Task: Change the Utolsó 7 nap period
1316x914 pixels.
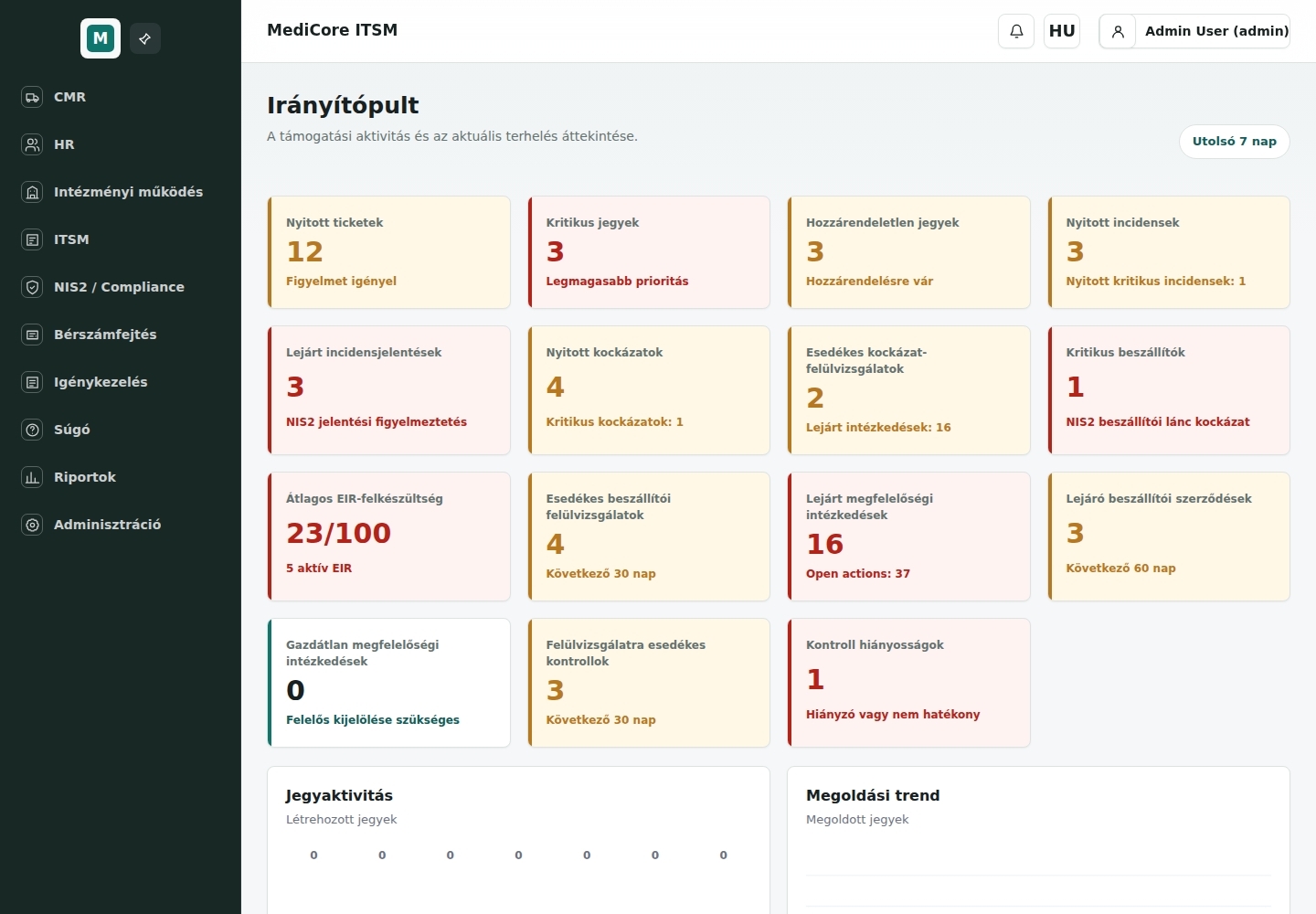Action: point(1235,142)
